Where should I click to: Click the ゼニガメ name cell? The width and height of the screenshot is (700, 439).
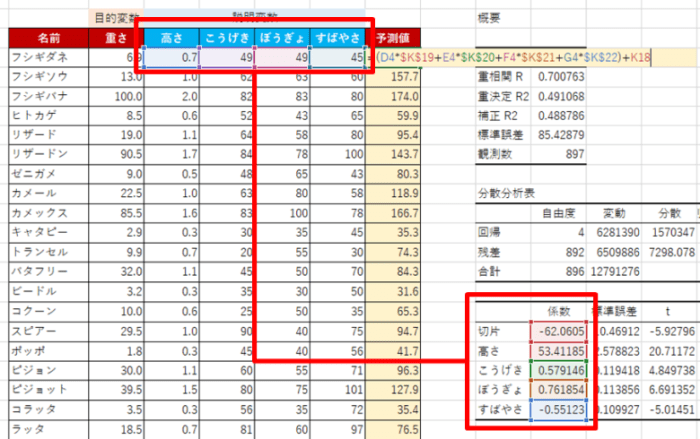(49, 173)
